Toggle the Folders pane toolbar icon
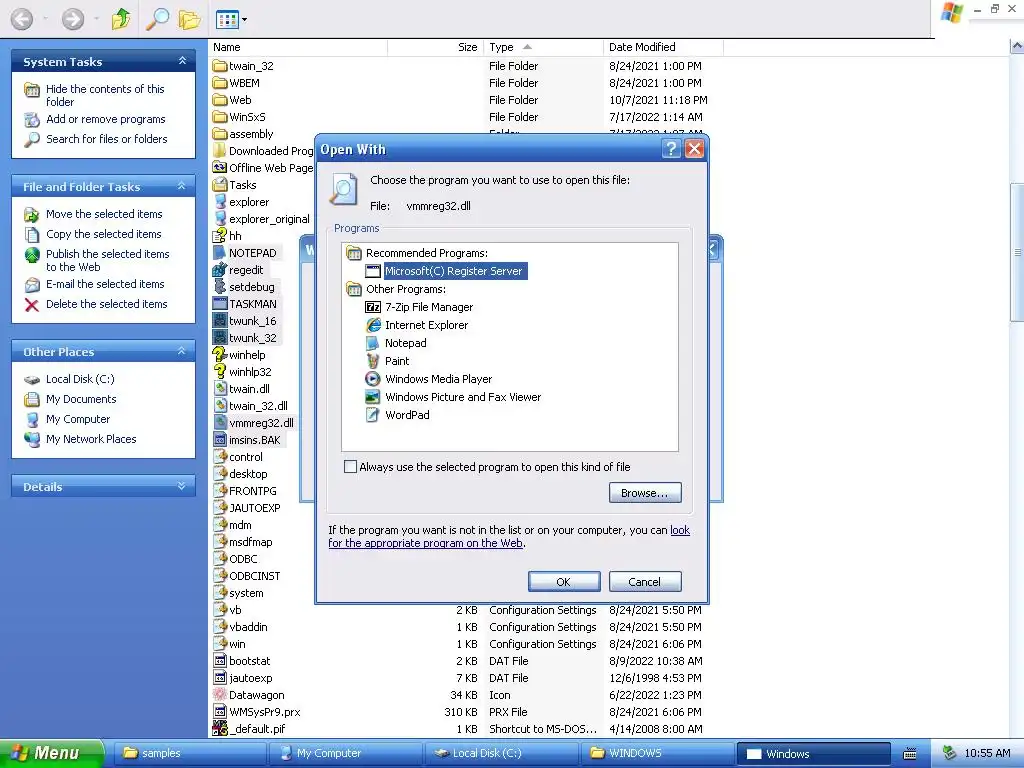Viewport: 1024px width, 768px height. [189, 20]
